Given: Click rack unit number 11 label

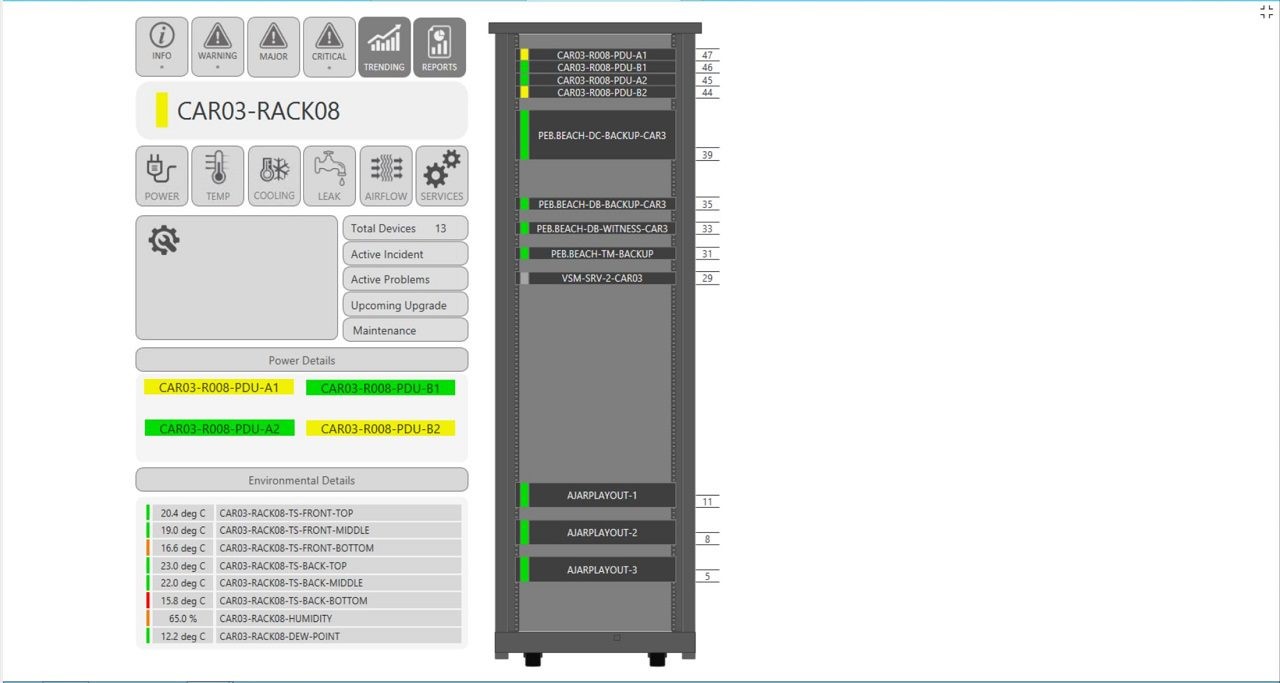Looking at the screenshot, I should (707, 502).
